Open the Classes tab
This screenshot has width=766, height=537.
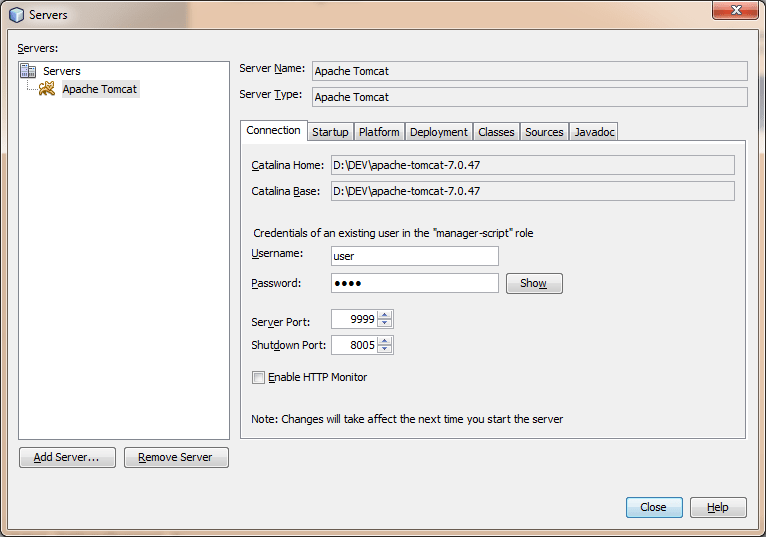(496, 132)
